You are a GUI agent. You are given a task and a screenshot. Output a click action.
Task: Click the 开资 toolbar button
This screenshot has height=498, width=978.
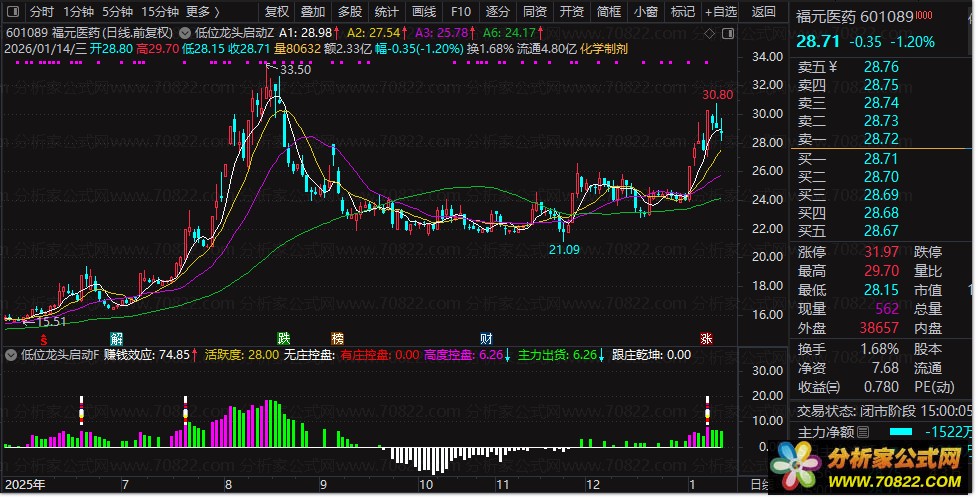[571, 11]
